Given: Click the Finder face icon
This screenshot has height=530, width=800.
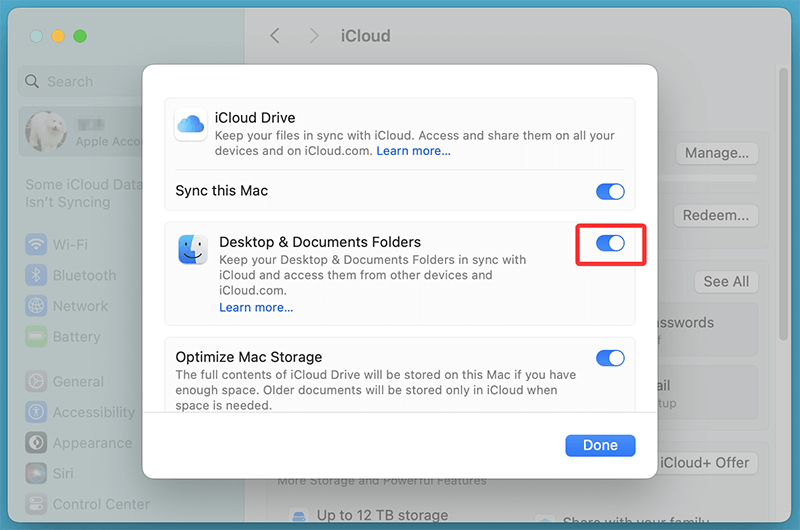Looking at the screenshot, I should tap(193, 249).
